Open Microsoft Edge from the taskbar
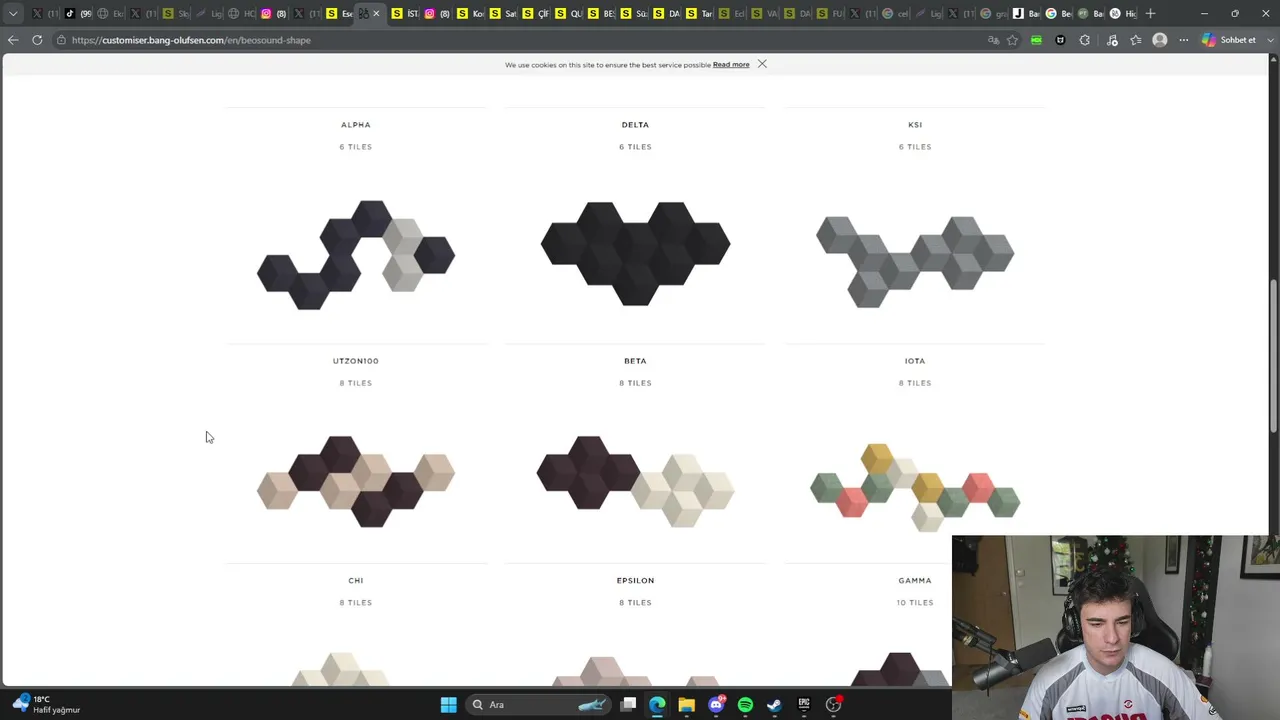 (x=657, y=705)
